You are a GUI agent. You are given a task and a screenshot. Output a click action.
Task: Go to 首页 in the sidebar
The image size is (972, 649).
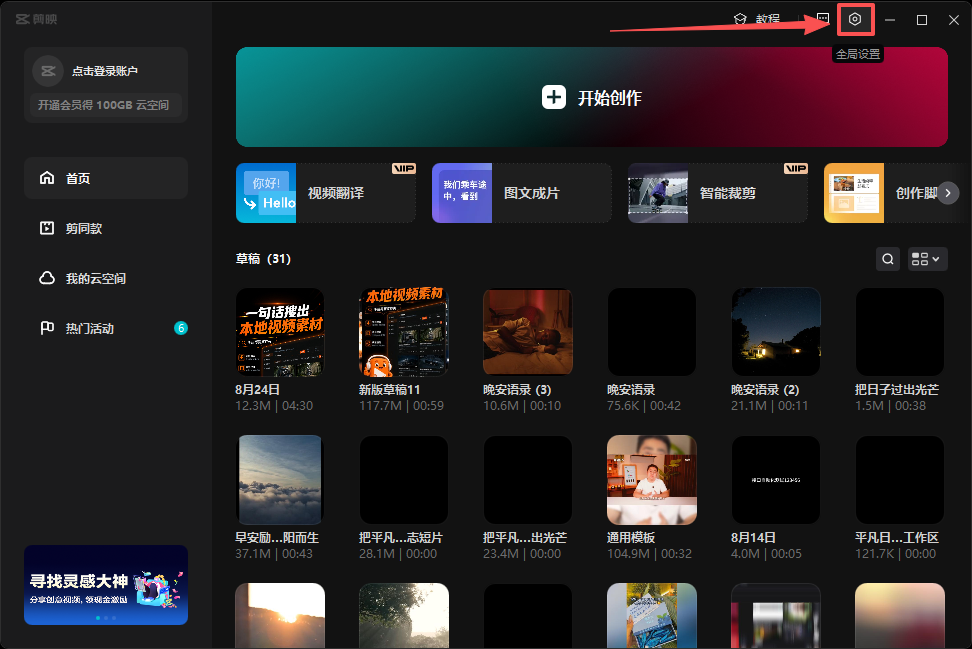(106, 178)
